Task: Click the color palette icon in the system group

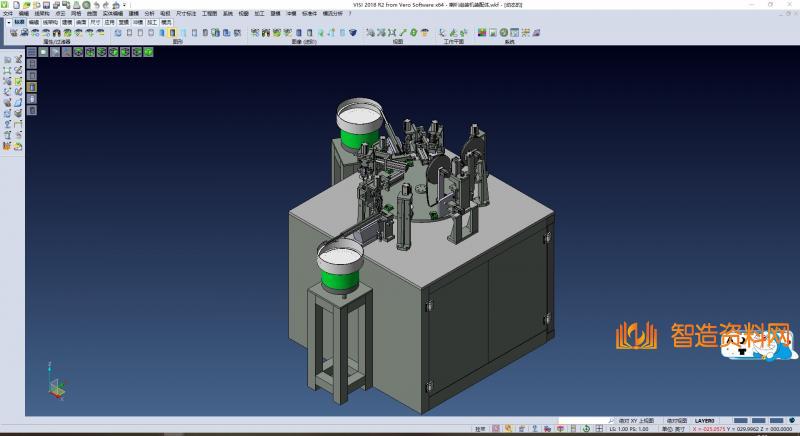Action: [483, 33]
